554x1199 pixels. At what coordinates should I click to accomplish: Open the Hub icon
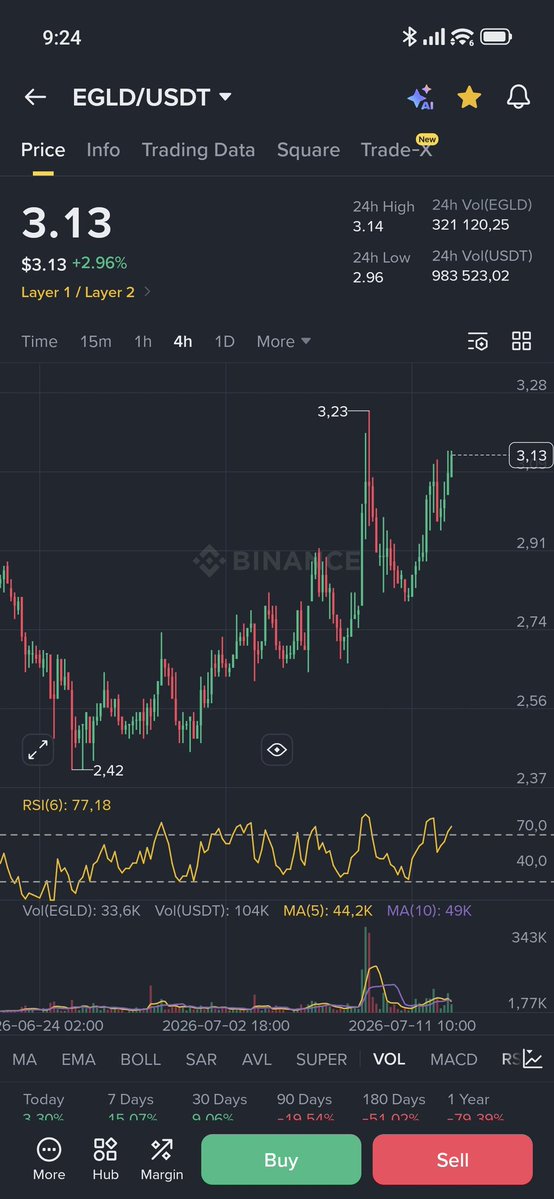pos(106,1159)
